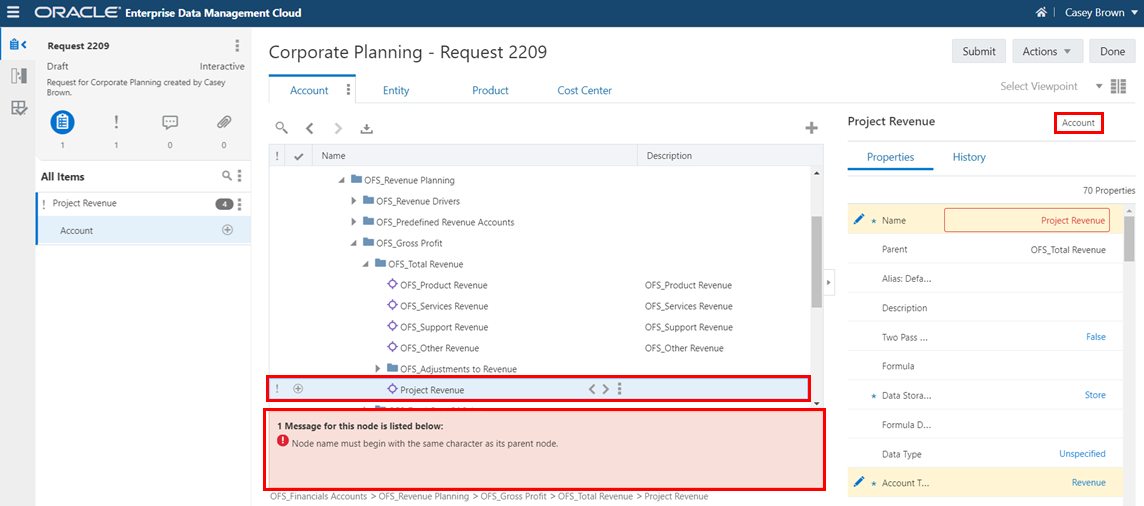Screen dimensions: 1144x506
Task: Open Project Revenue node options menu
Action: coord(619,389)
